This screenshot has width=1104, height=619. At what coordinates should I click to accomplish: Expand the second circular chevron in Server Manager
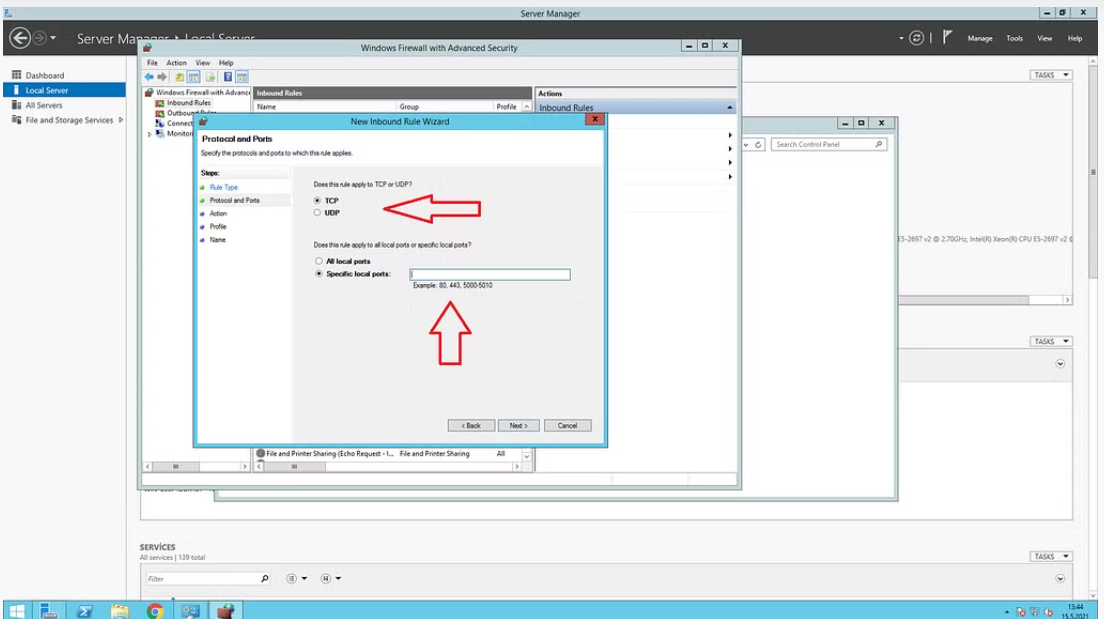1060,364
